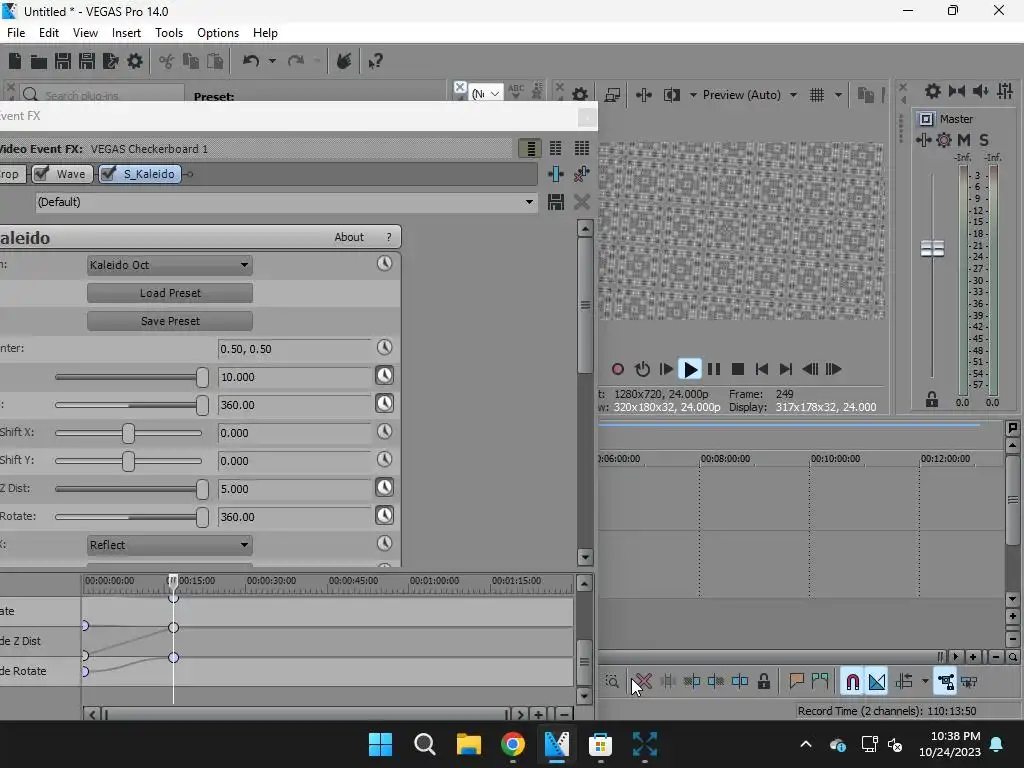Open the View menu

click(x=85, y=33)
